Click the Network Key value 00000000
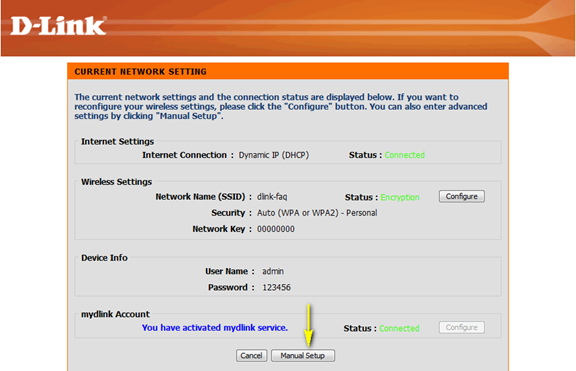This screenshot has width=576, height=371. click(x=276, y=229)
